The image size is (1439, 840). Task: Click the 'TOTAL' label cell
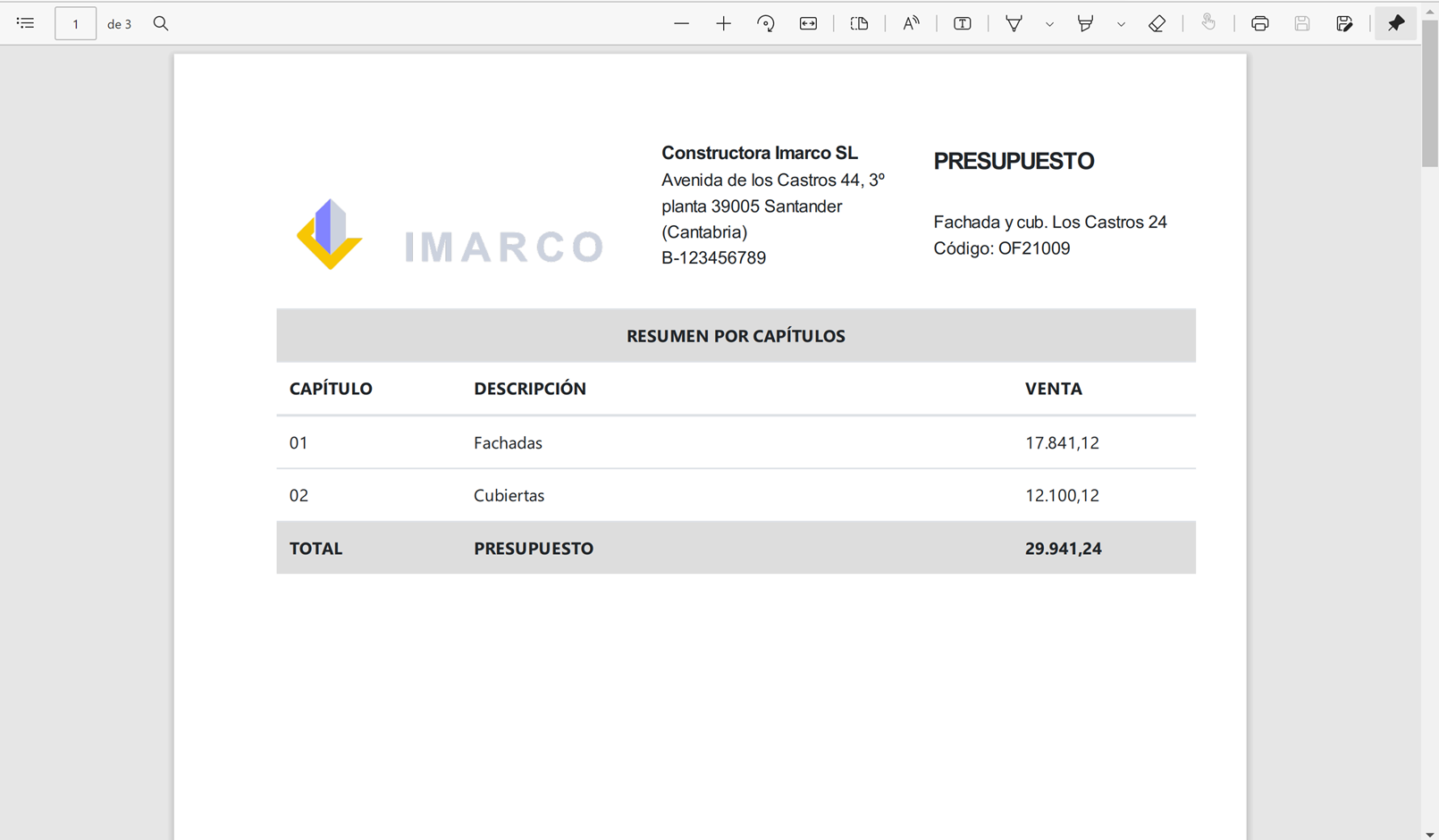(x=316, y=549)
